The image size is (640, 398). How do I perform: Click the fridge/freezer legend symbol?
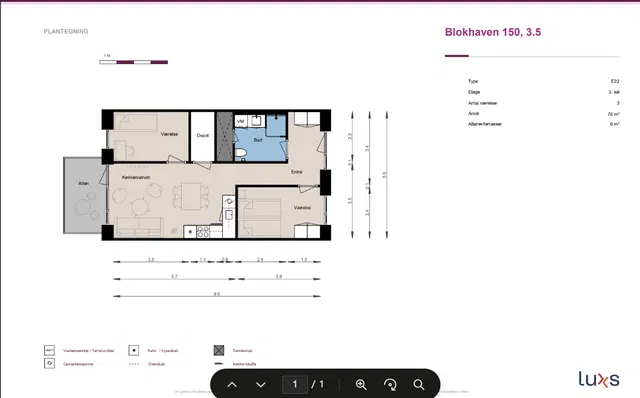click(x=133, y=350)
